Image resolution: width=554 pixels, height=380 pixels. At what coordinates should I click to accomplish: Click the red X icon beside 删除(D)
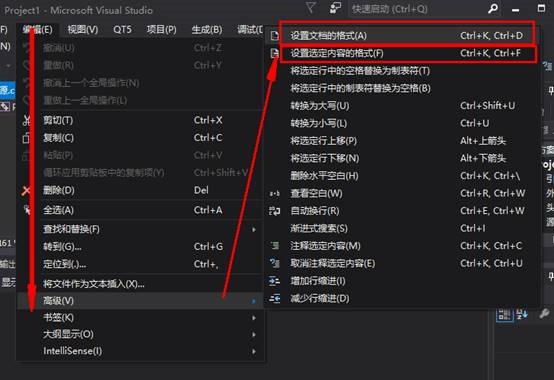click(x=26, y=191)
